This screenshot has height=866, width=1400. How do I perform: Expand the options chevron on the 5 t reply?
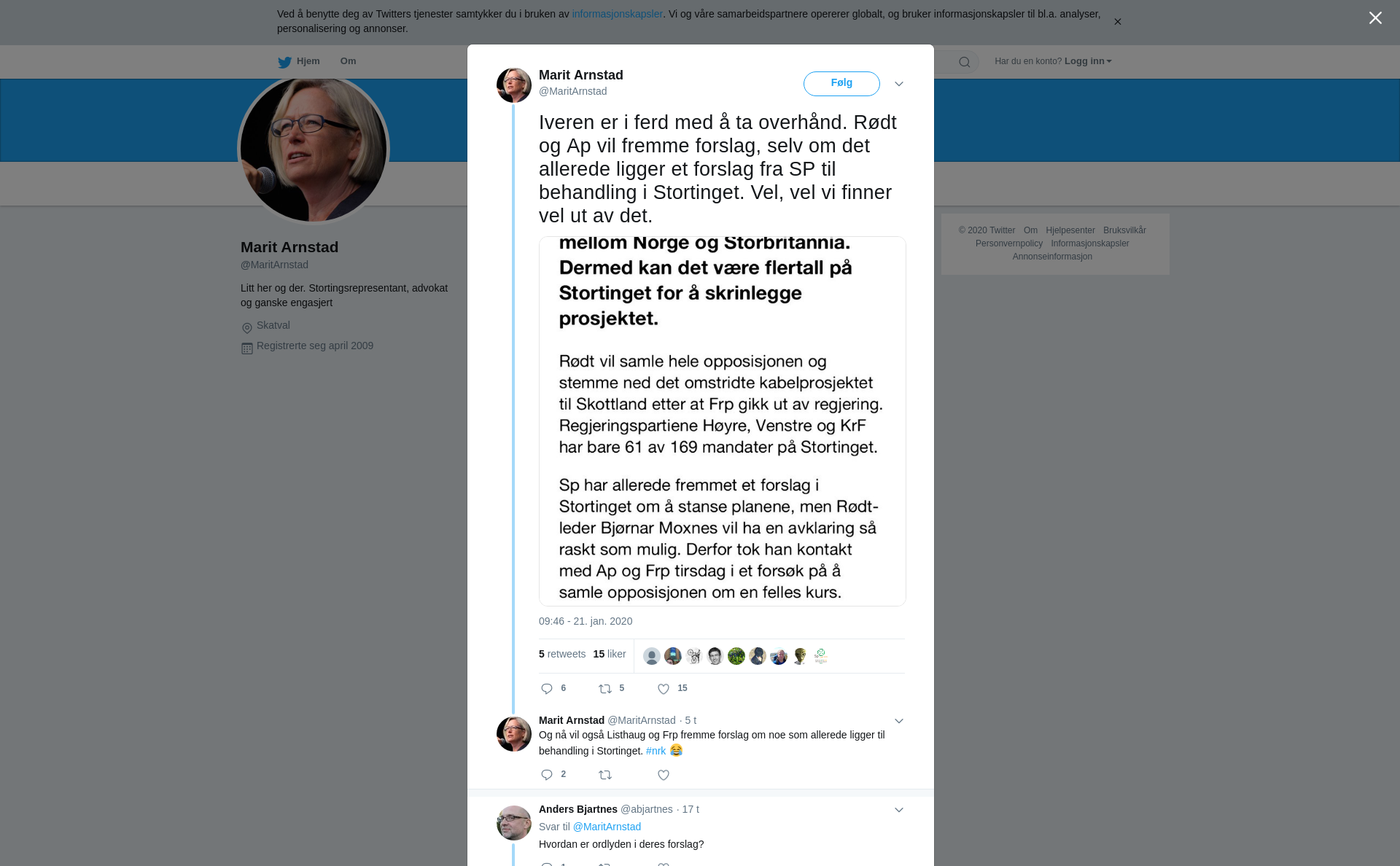click(x=899, y=721)
